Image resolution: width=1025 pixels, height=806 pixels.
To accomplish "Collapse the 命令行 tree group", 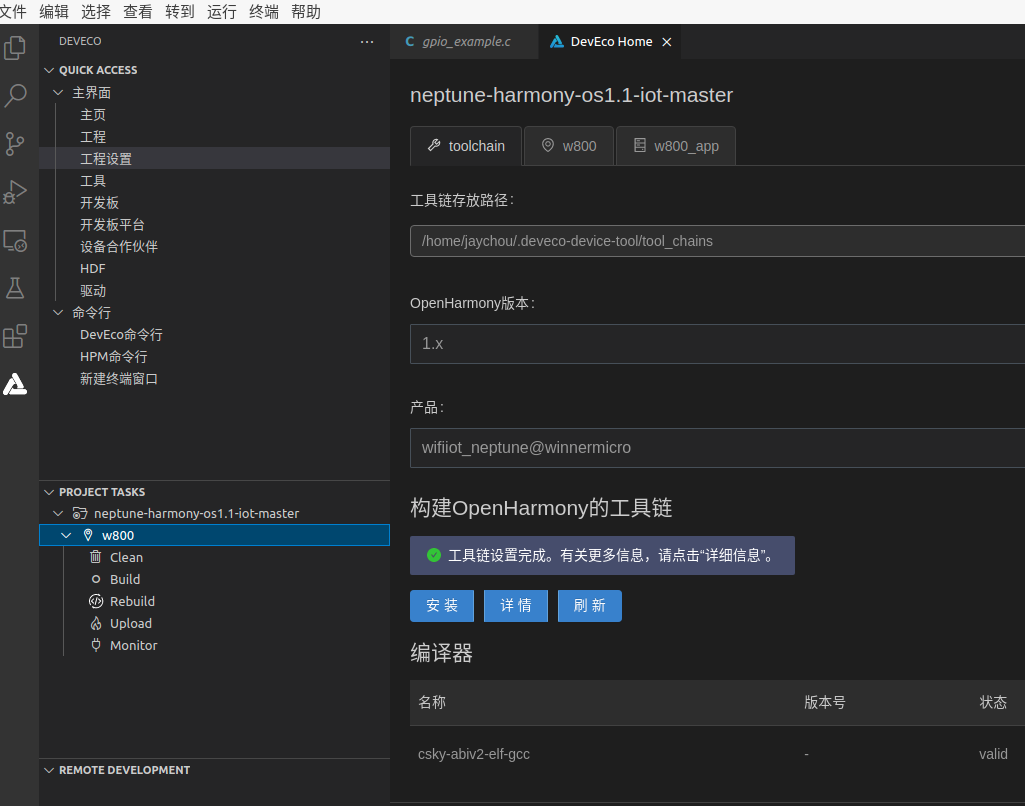I will (58, 312).
